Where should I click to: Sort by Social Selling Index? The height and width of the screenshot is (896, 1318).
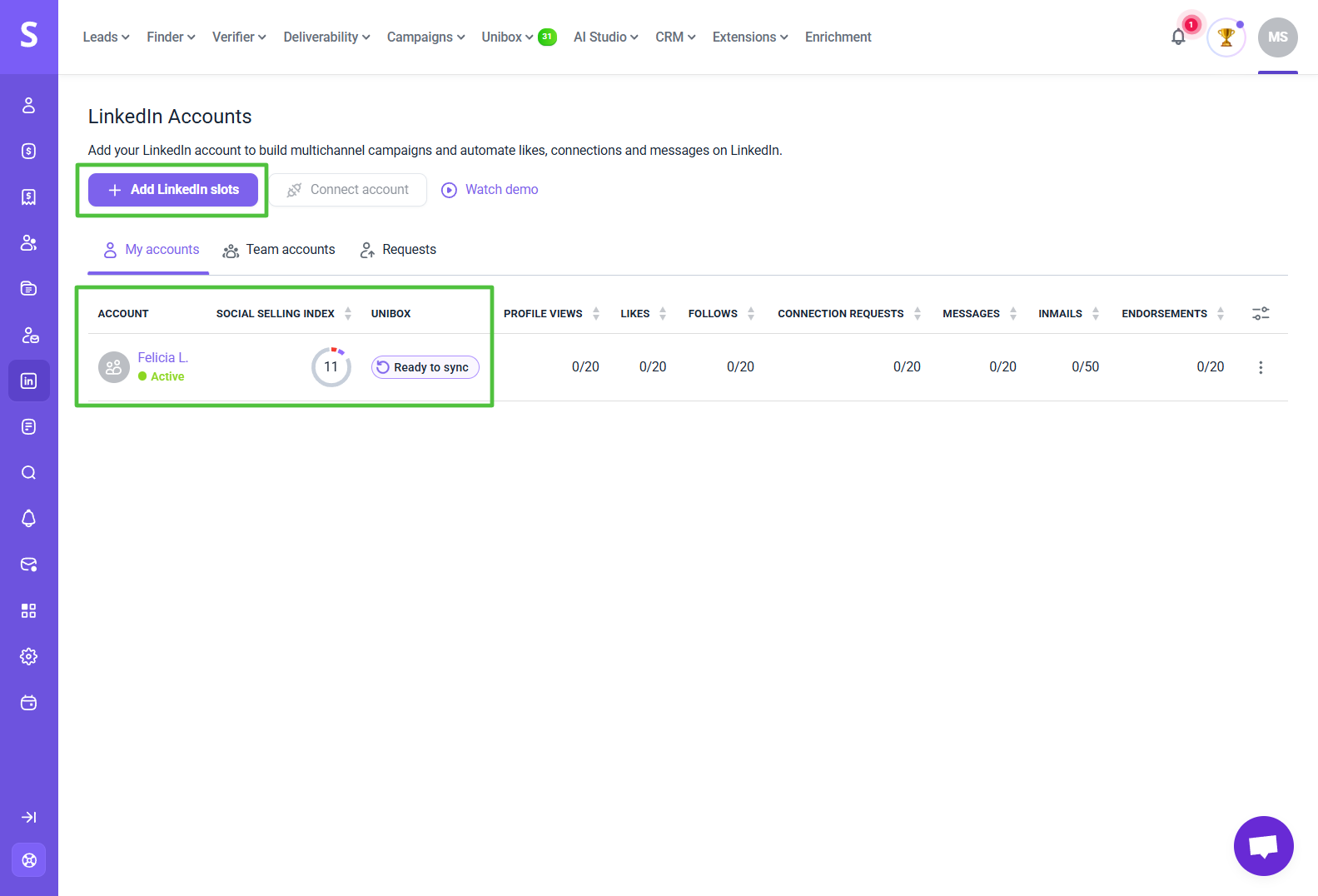[x=348, y=313]
